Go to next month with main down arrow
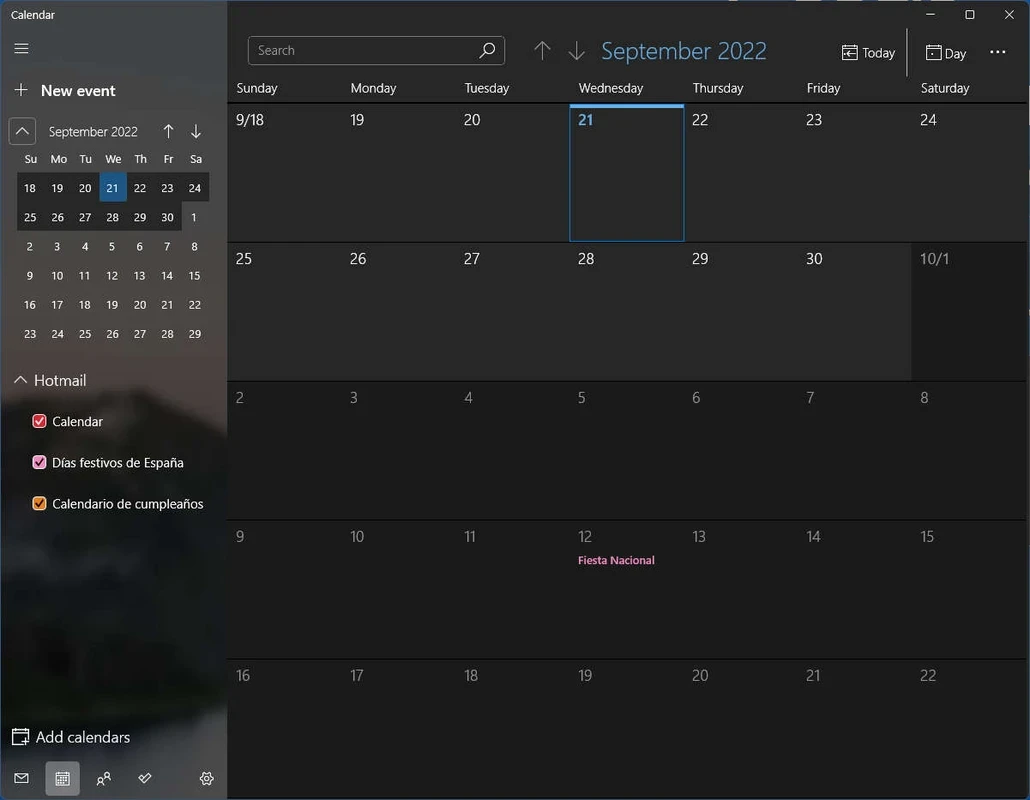 point(576,51)
